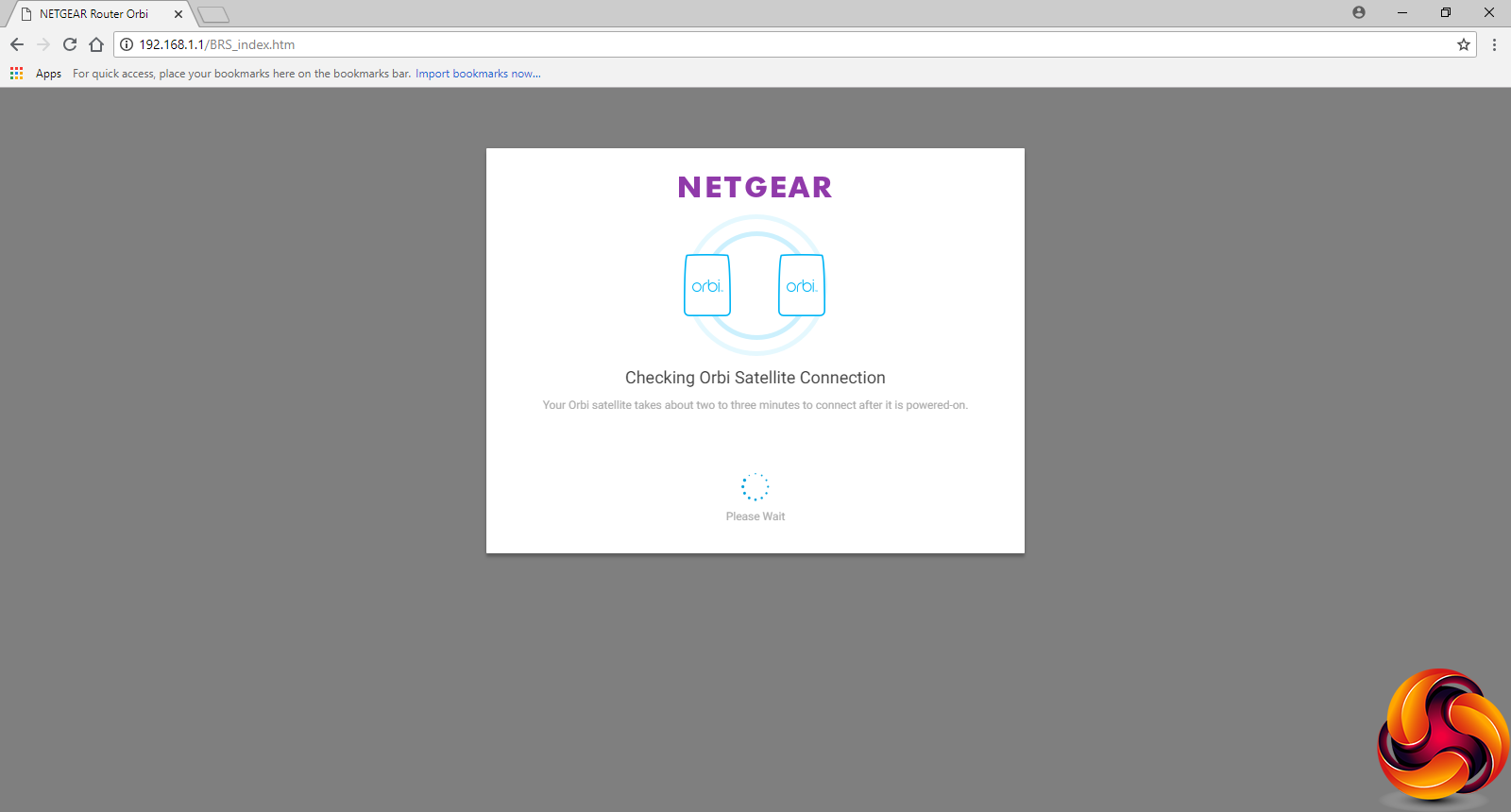Image resolution: width=1511 pixels, height=812 pixels.
Task: Close the NETGEAR Router Orbi tab
Action: pos(178,14)
